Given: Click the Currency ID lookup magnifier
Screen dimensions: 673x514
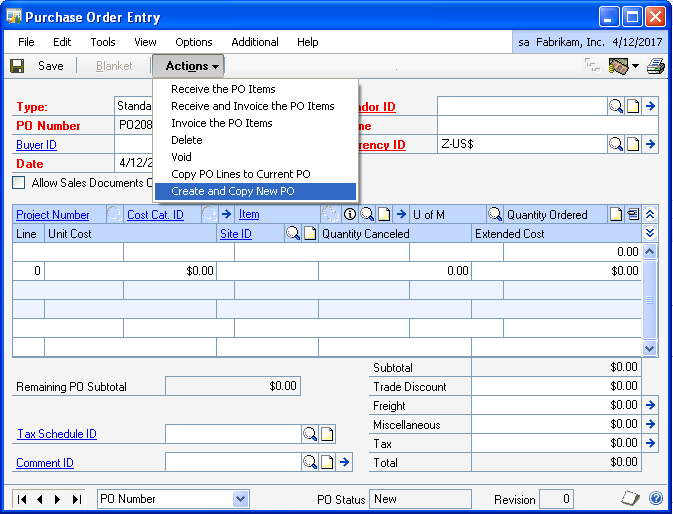Looking at the screenshot, I should click(x=615, y=144).
